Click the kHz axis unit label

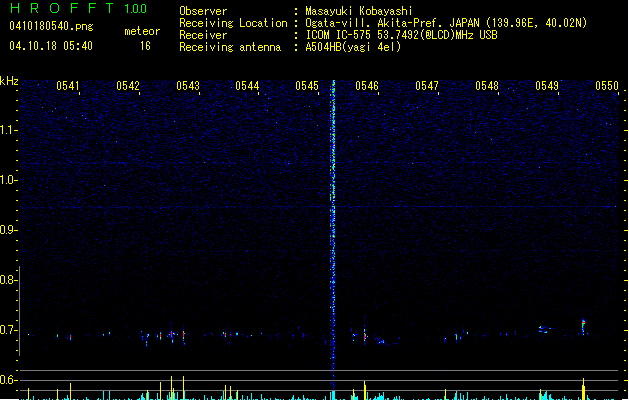click(x=9, y=81)
